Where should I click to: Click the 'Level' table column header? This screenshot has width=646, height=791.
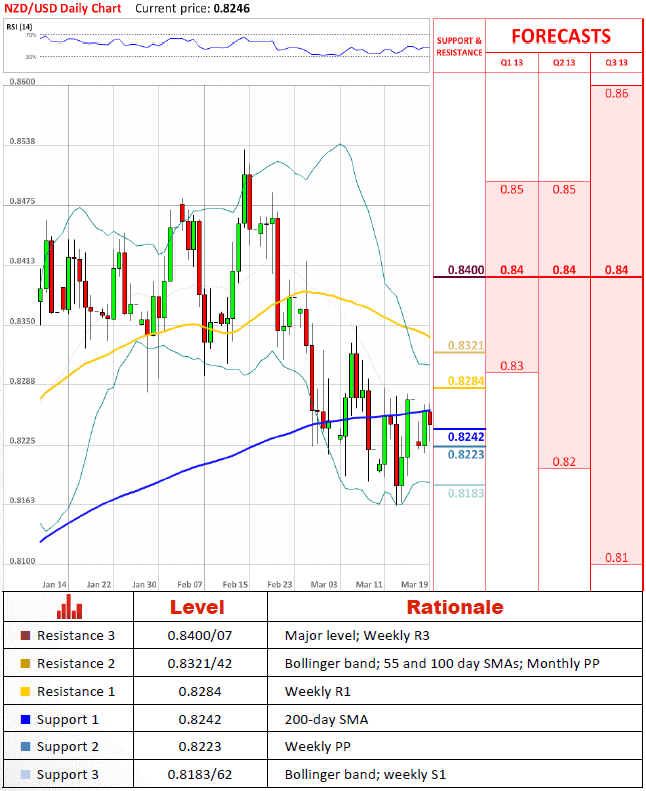click(x=197, y=607)
